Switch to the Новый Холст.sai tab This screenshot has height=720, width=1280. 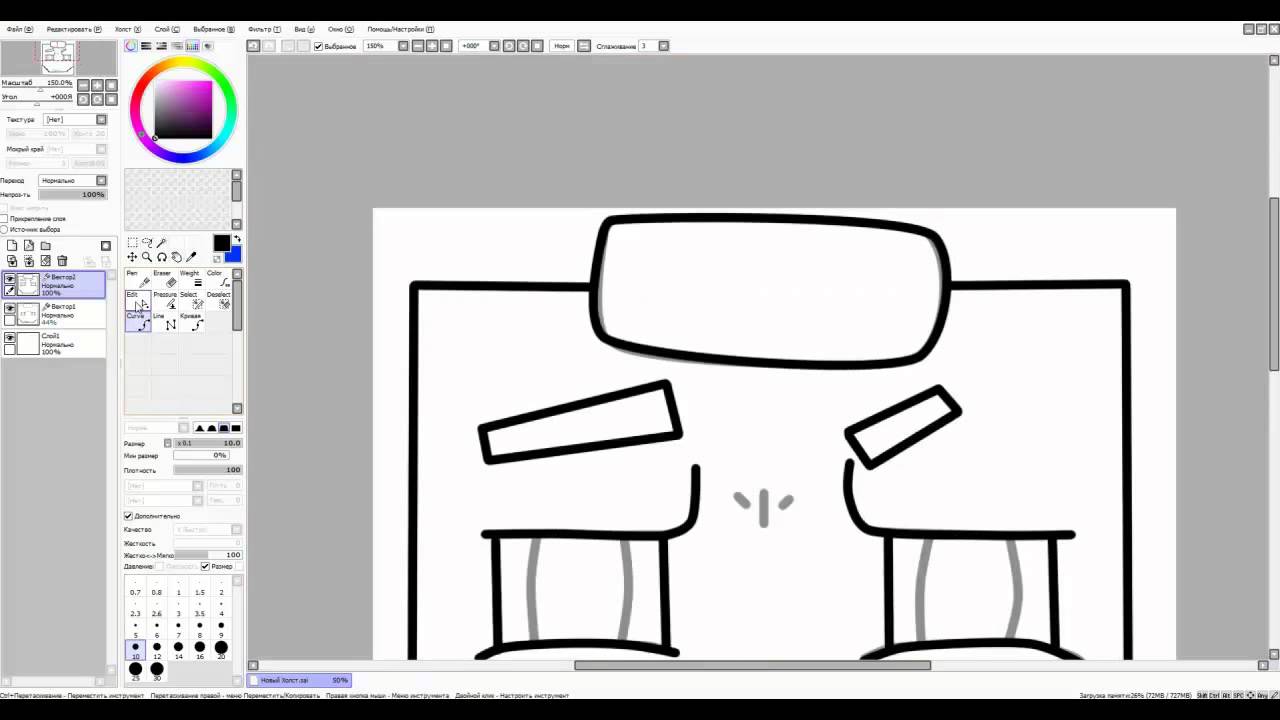click(x=300, y=680)
